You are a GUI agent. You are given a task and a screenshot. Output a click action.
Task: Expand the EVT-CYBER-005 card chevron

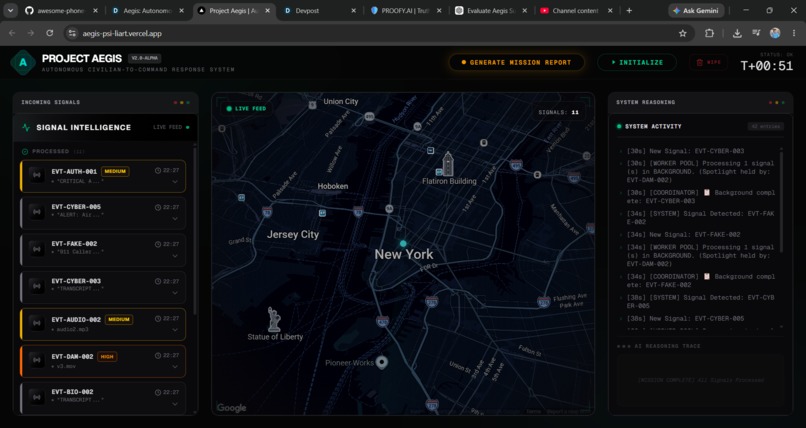[x=175, y=218]
